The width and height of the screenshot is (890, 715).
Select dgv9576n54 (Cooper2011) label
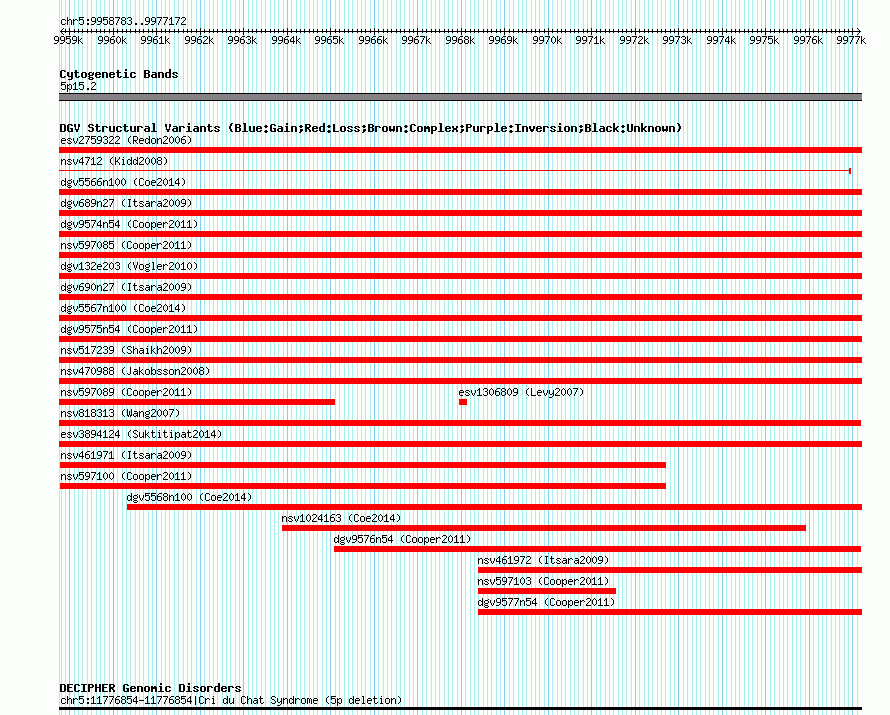pos(402,539)
